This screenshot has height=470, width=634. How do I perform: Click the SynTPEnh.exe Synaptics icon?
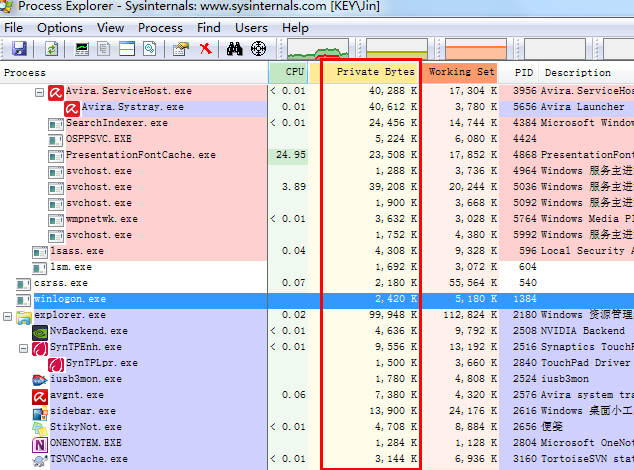click(x=40, y=348)
